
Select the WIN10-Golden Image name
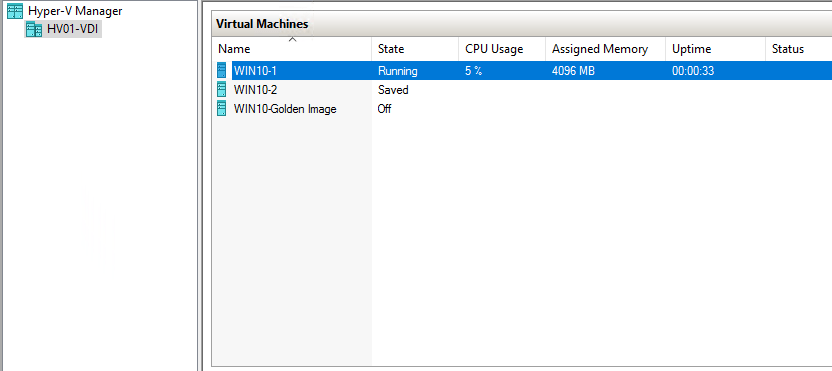(285, 109)
